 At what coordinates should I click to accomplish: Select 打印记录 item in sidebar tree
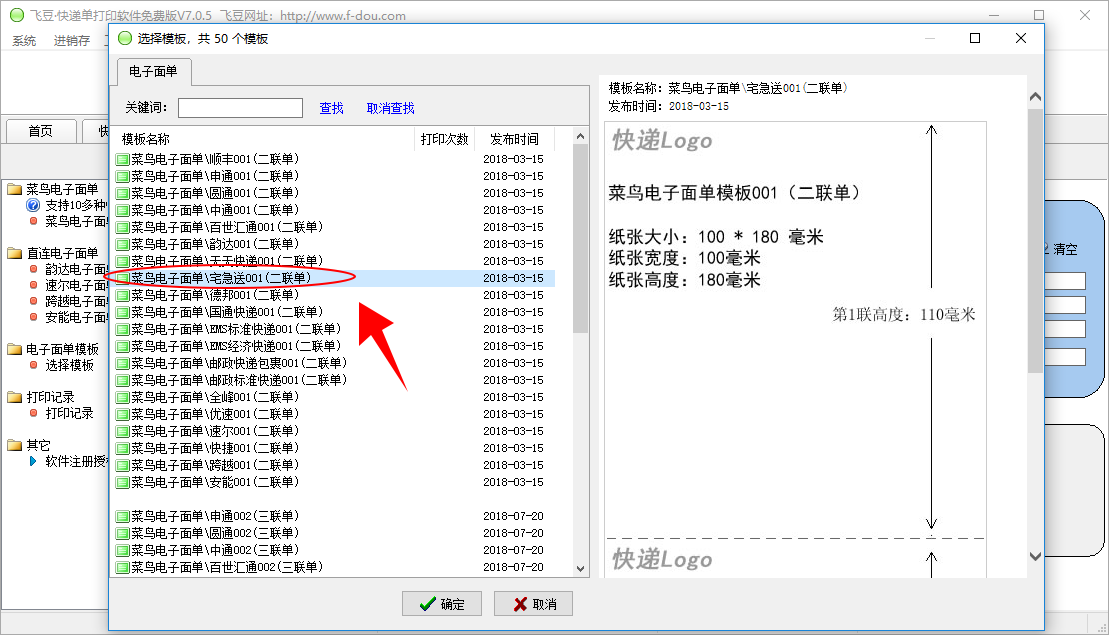pyautogui.click(x=69, y=413)
